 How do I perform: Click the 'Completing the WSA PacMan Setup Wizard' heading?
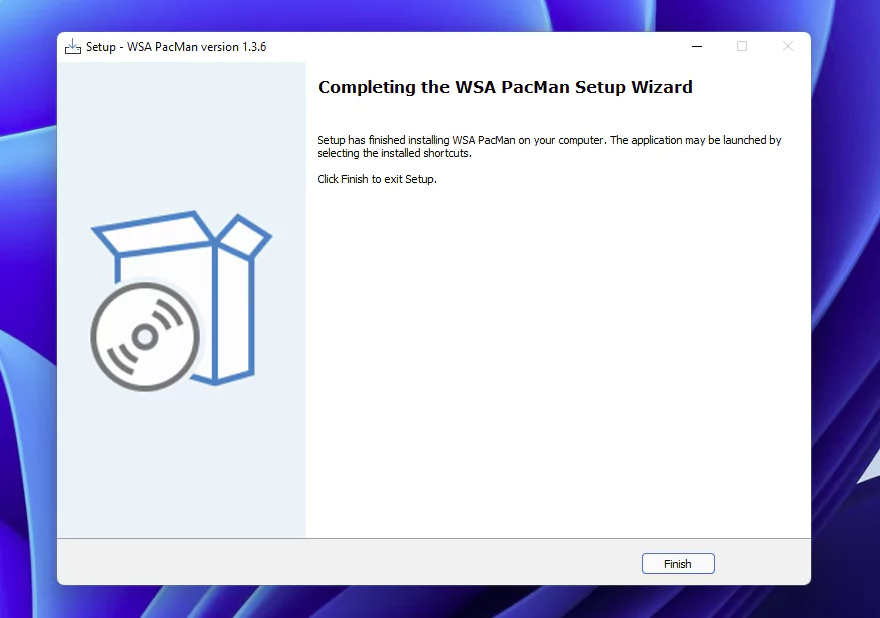click(505, 87)
